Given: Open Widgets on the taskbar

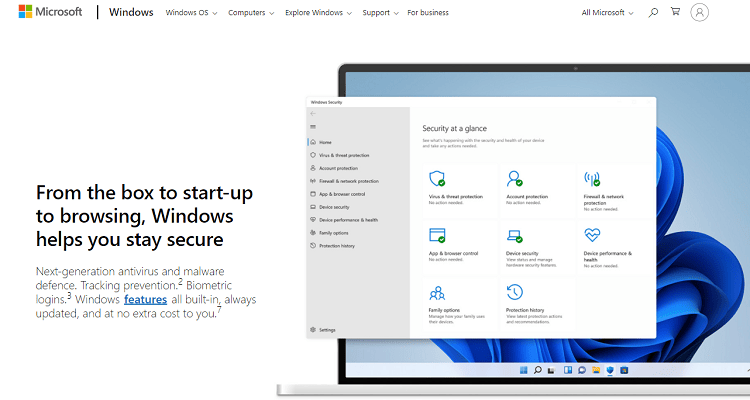Looking at the screenshot, I should pos(568,370).
